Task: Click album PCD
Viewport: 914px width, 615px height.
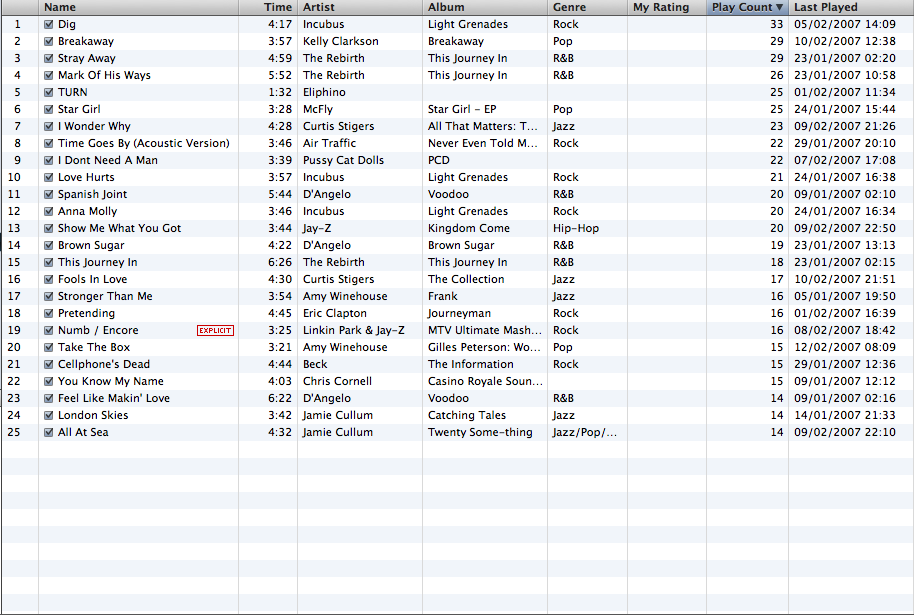Action: coord(438,160)
